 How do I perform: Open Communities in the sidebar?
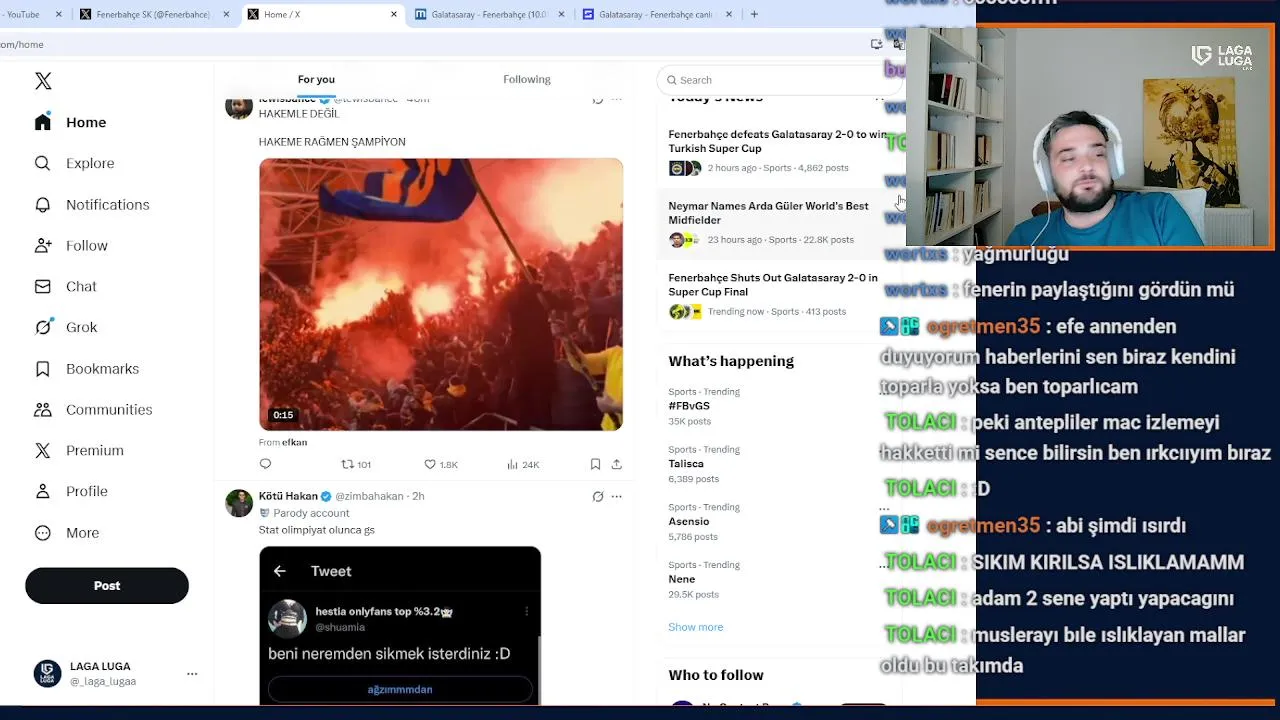point(92,409)
